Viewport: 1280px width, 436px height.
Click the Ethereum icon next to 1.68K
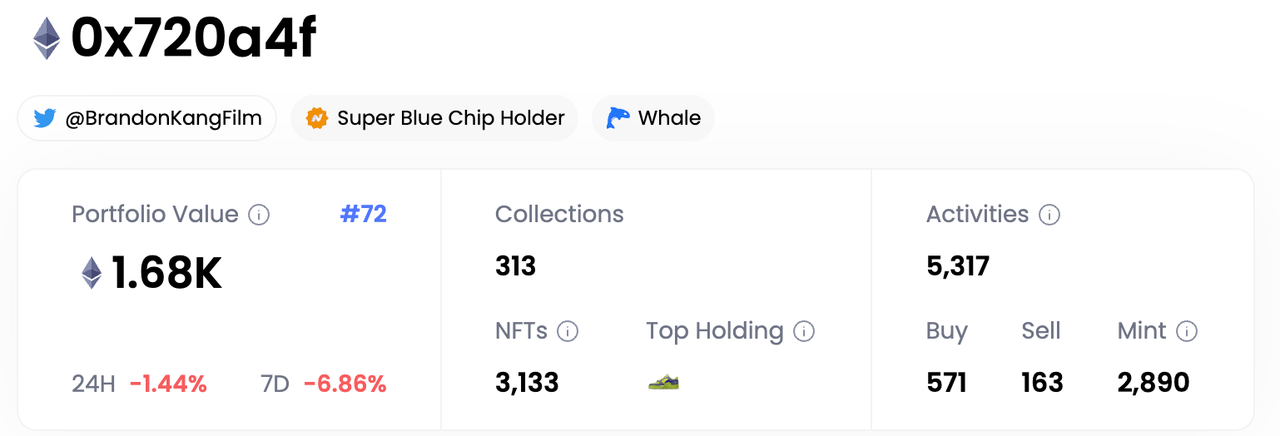tap(91, 273)
